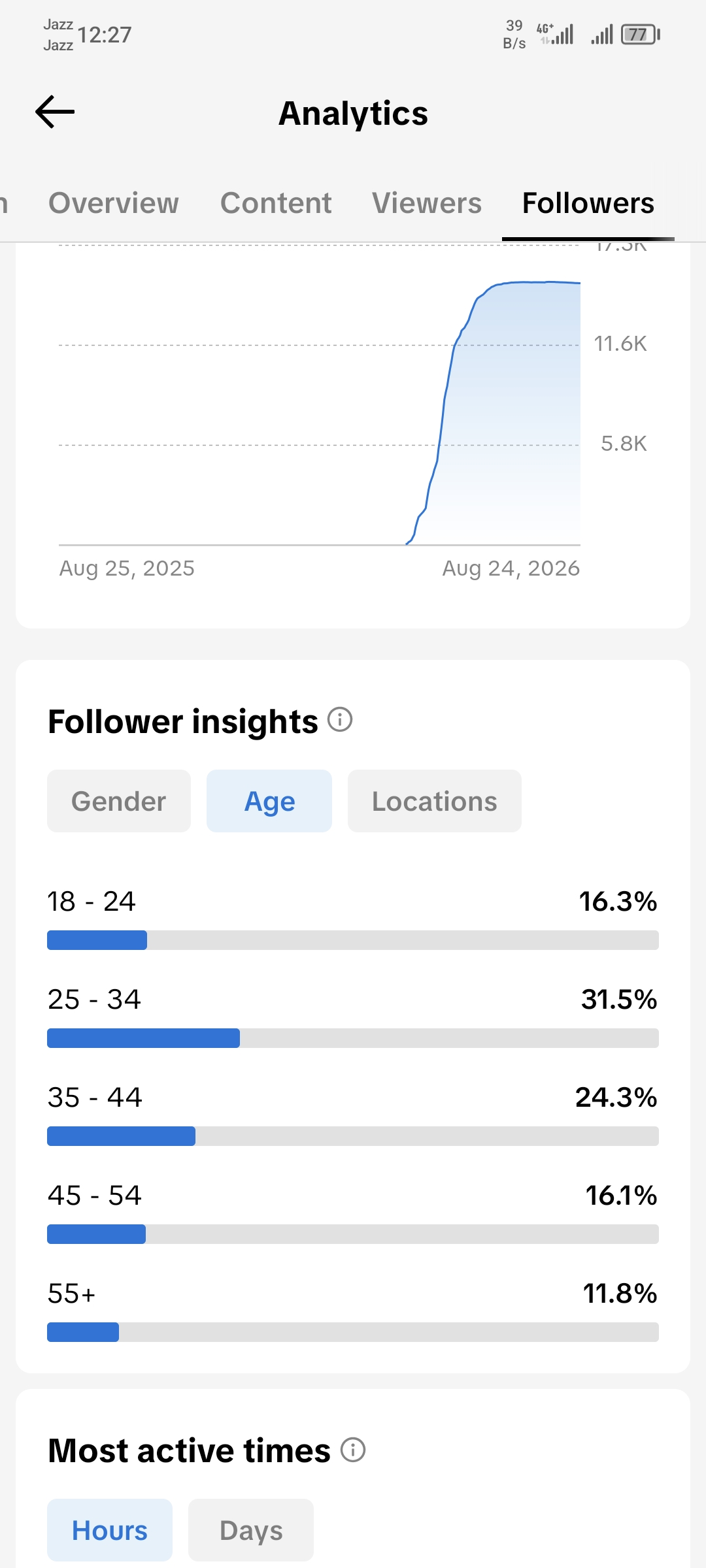Open the Viewers tab
706x1568 pixels.
(427, 203)
